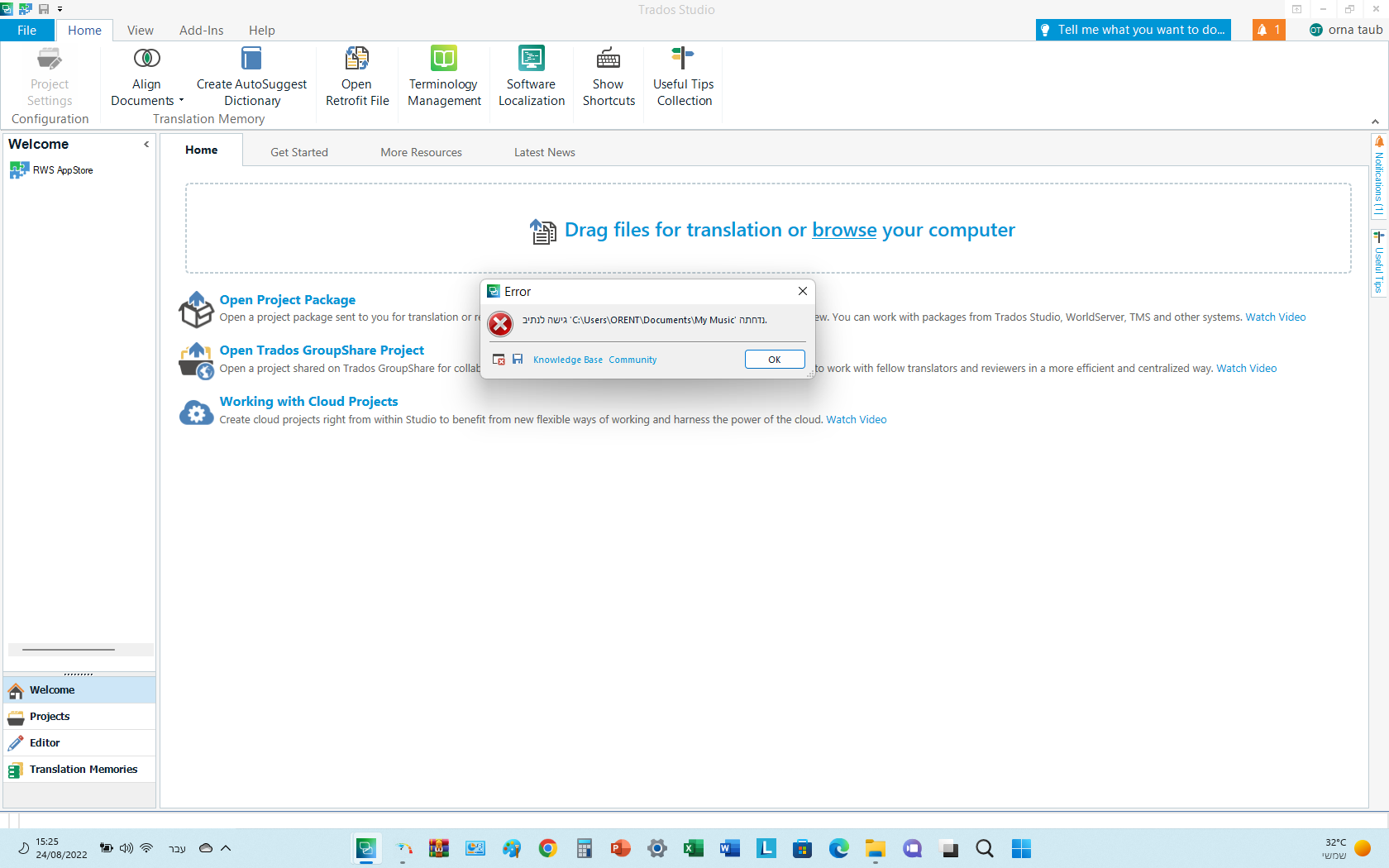This screenshot has height=868, width=1389.
Task: Open the Useful Tips side panel tab
Action: [x=1378, y=263]
